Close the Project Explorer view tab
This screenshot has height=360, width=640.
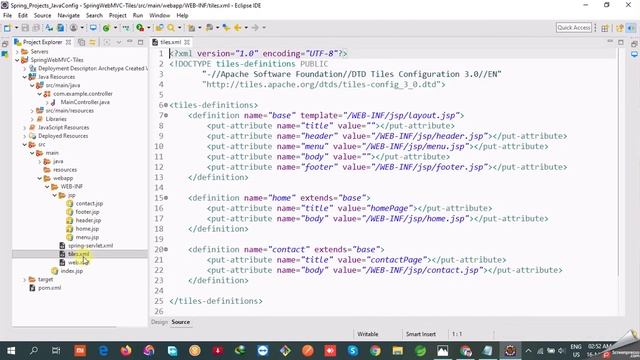click(x=69, y=42)
